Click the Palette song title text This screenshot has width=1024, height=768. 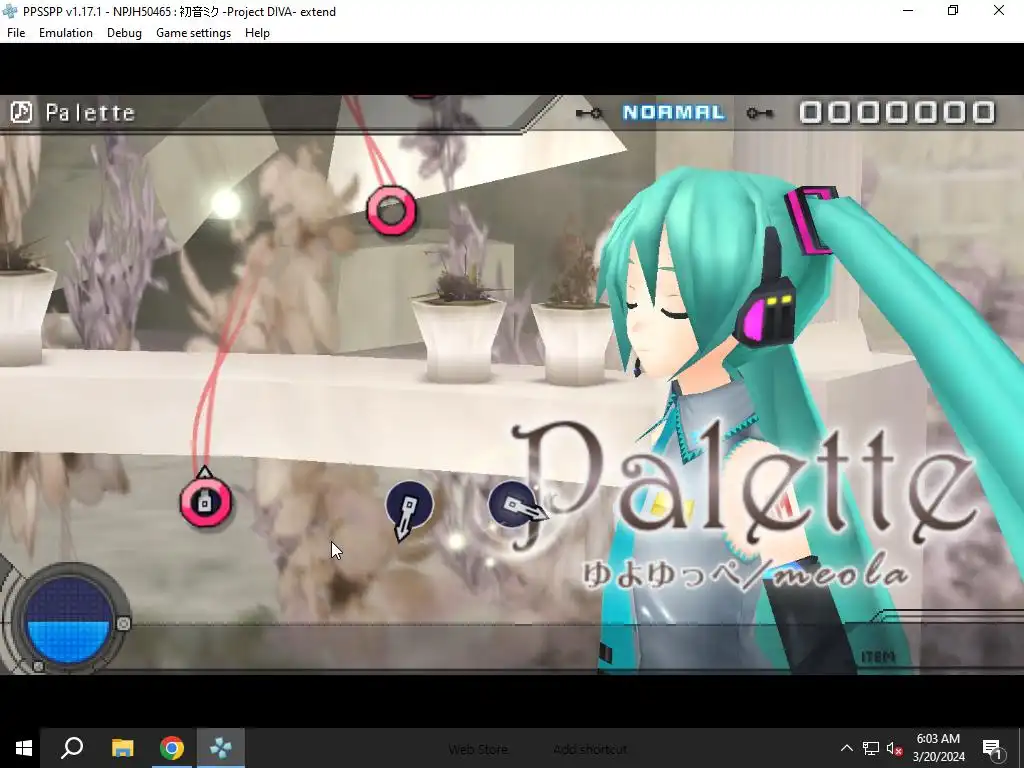point(91,113)
